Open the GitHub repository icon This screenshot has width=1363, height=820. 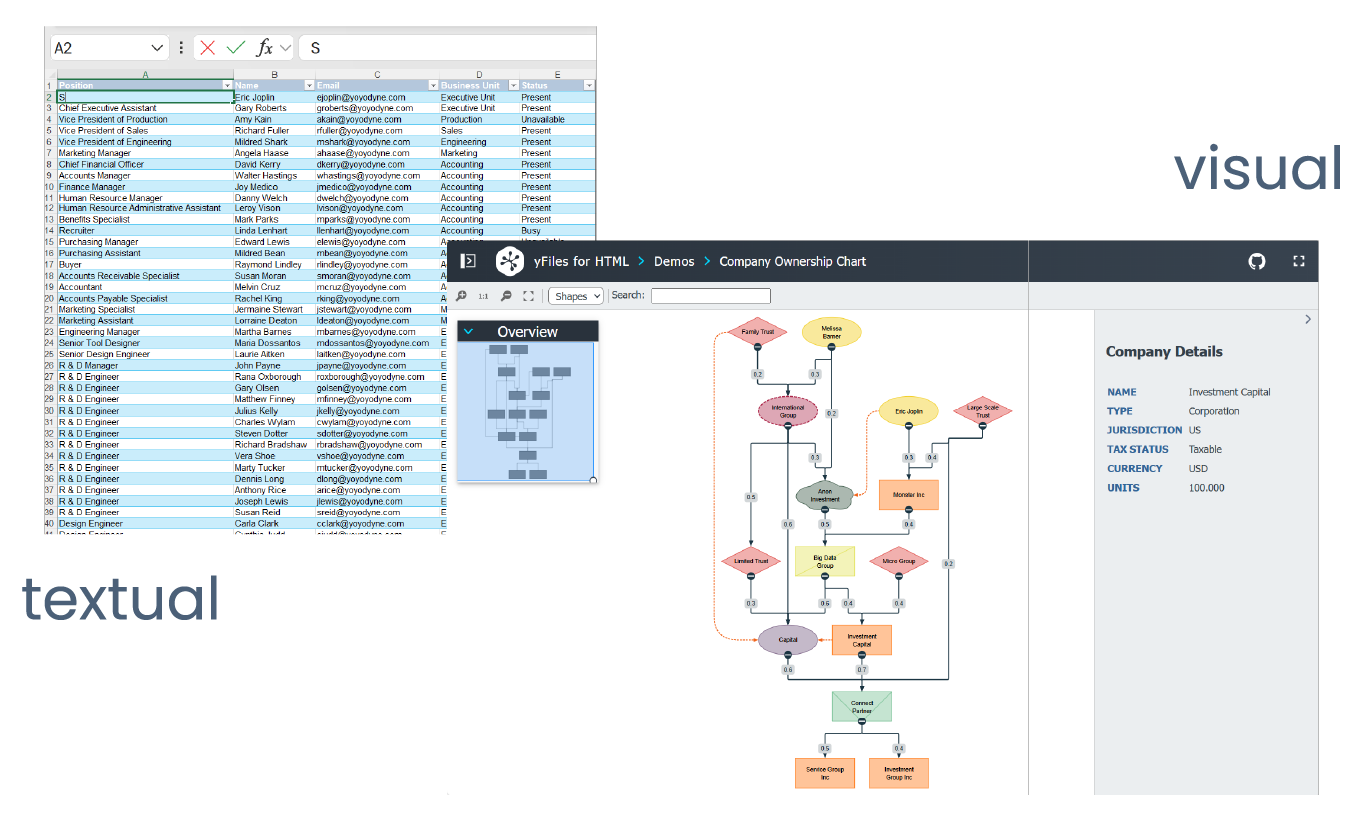tap(1257, 261)
